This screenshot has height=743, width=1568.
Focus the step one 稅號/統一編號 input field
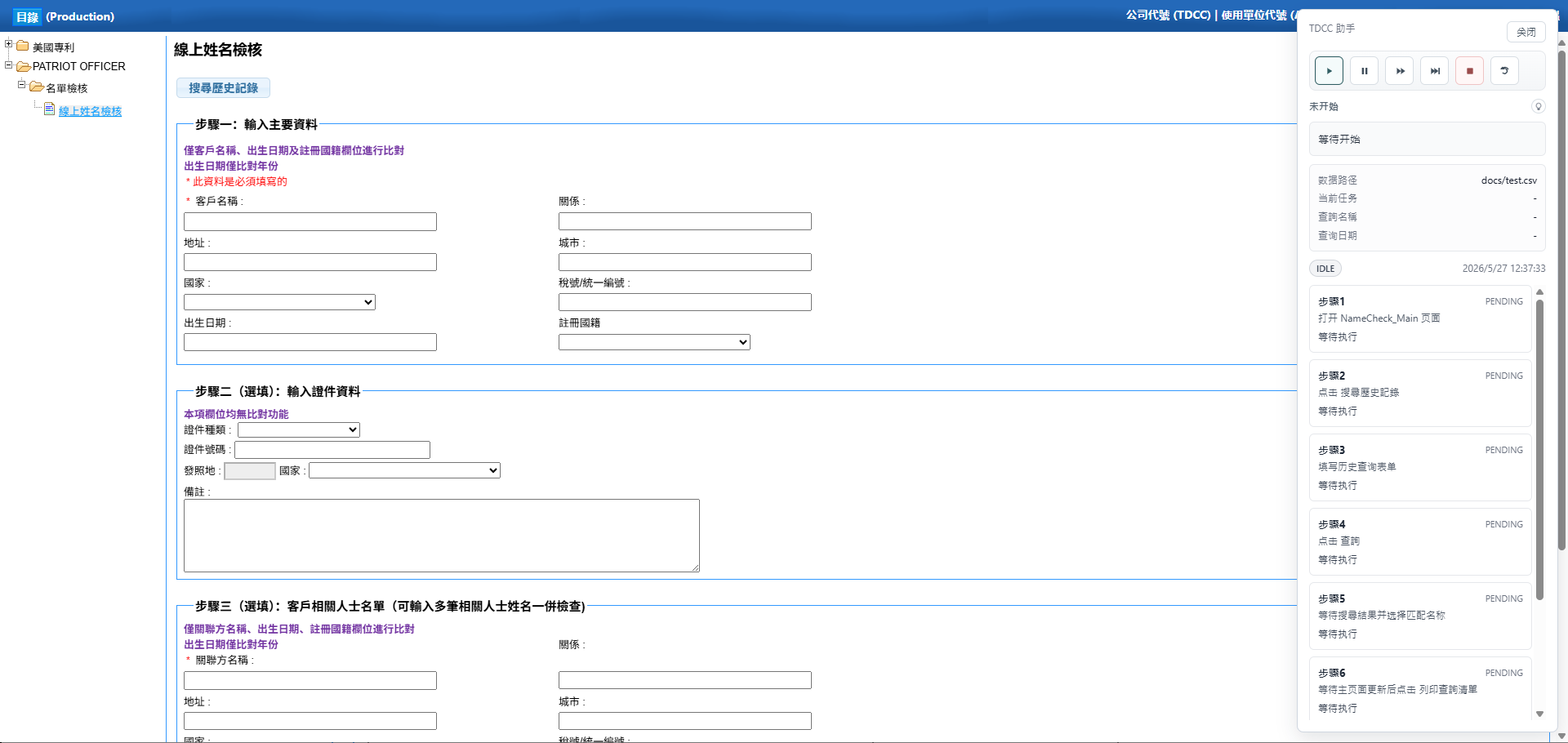click(x=685, y=302)
